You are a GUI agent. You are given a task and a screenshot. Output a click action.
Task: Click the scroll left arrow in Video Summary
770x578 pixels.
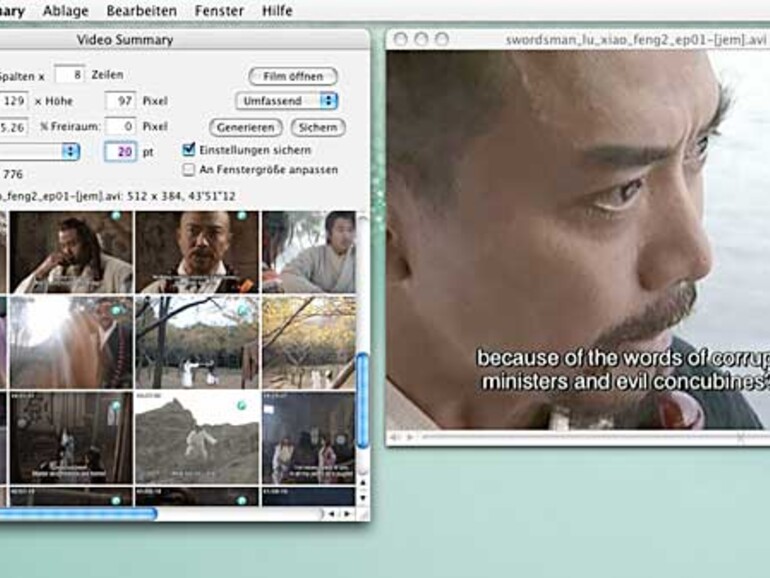tap(332, 514)
